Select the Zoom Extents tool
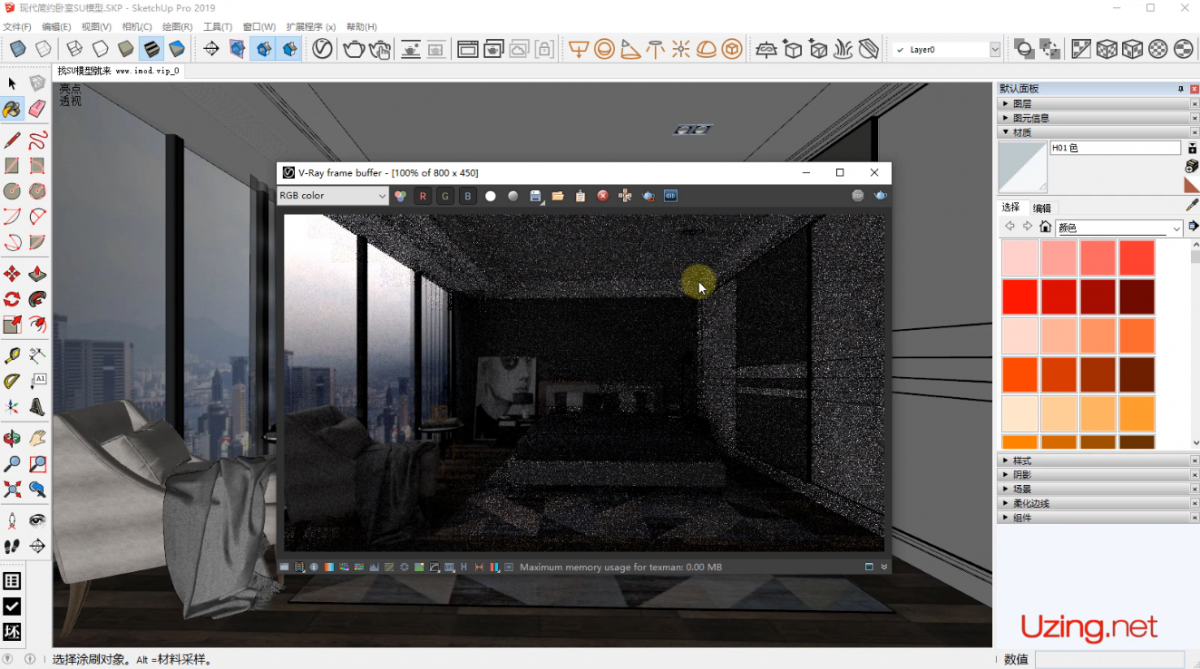The width and height of the screenshot is (1200, 669). coord(12,489)
